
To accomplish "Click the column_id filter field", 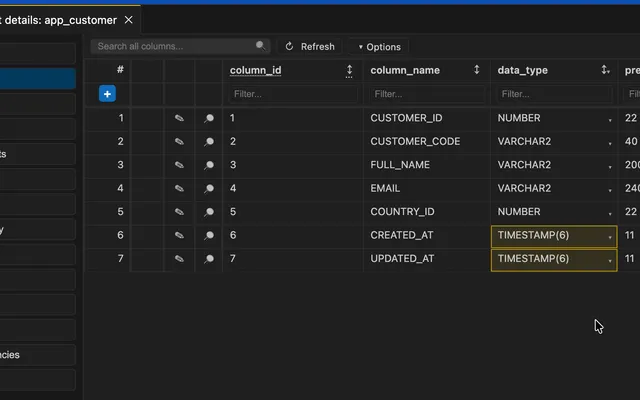I will pyautogui.click(x=293, y=94).
